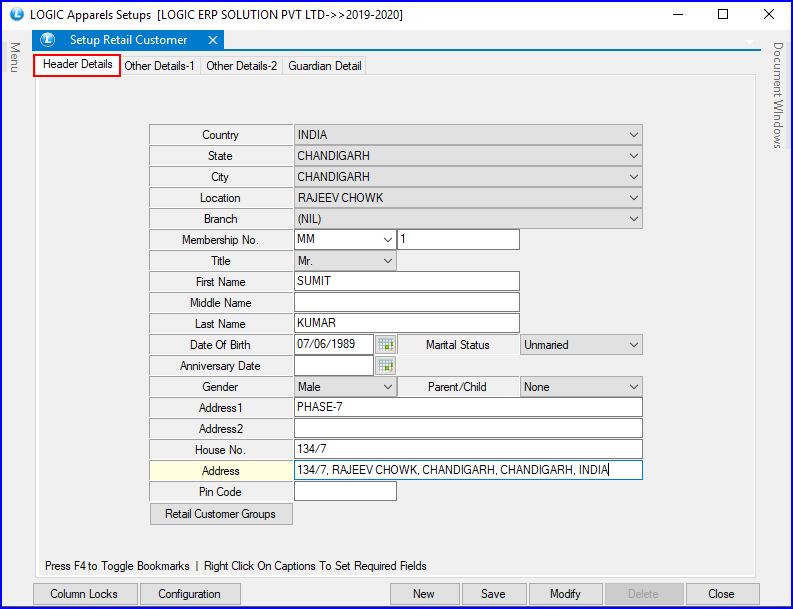793x609 pixels.
Task: Click the Address2 field
Action: pyautogui.click(x=468, y=428)
